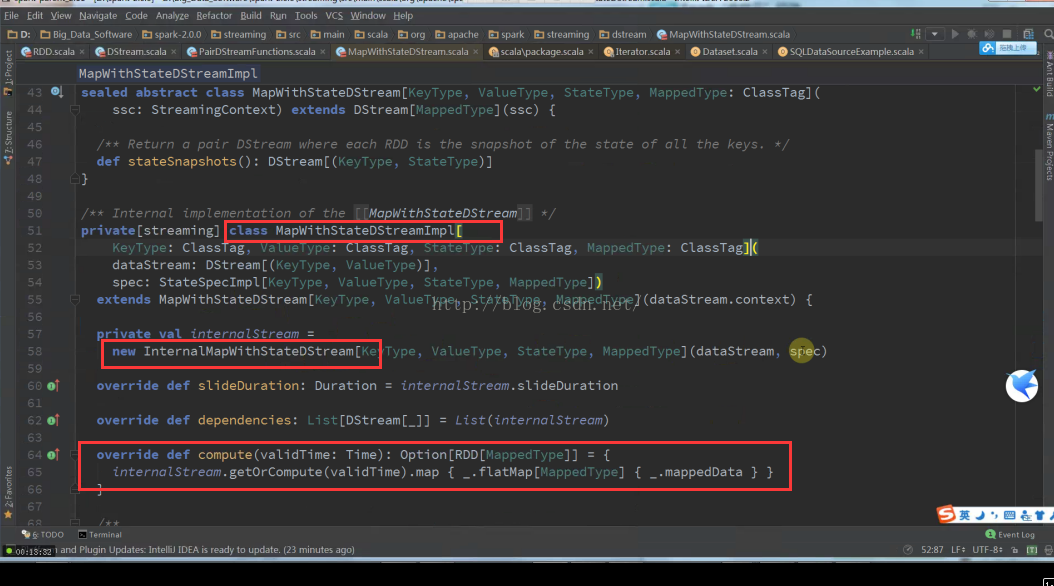The height and width of the screenshot is (586, 1054).
Task: Click the Sogou input method S logo
Action: tap(946, 514)
